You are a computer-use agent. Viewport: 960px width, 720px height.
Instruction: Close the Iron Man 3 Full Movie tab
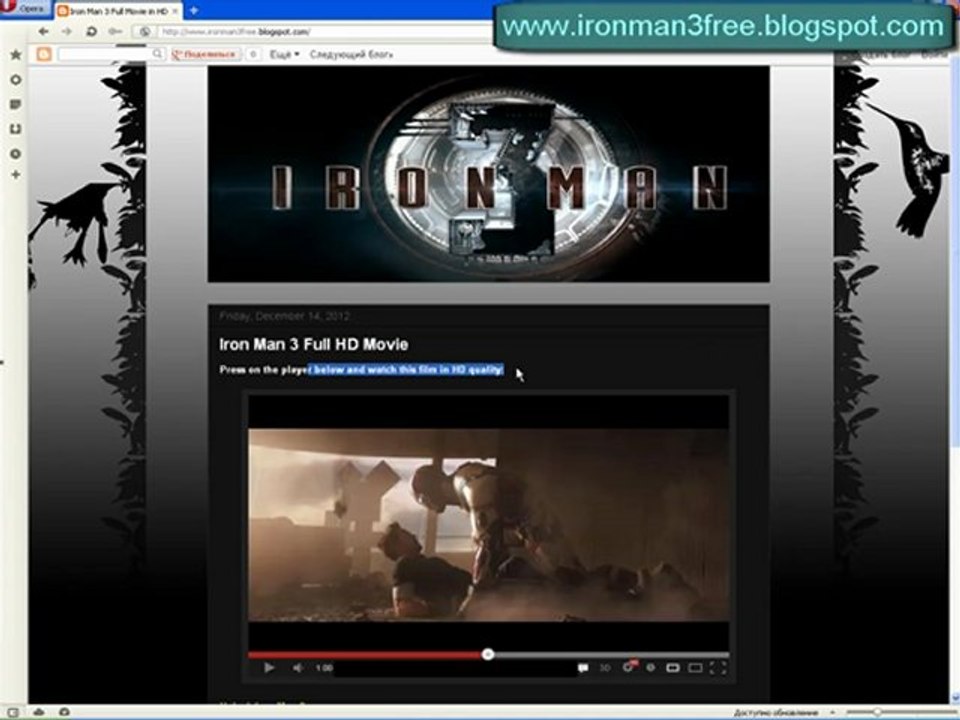174,11
